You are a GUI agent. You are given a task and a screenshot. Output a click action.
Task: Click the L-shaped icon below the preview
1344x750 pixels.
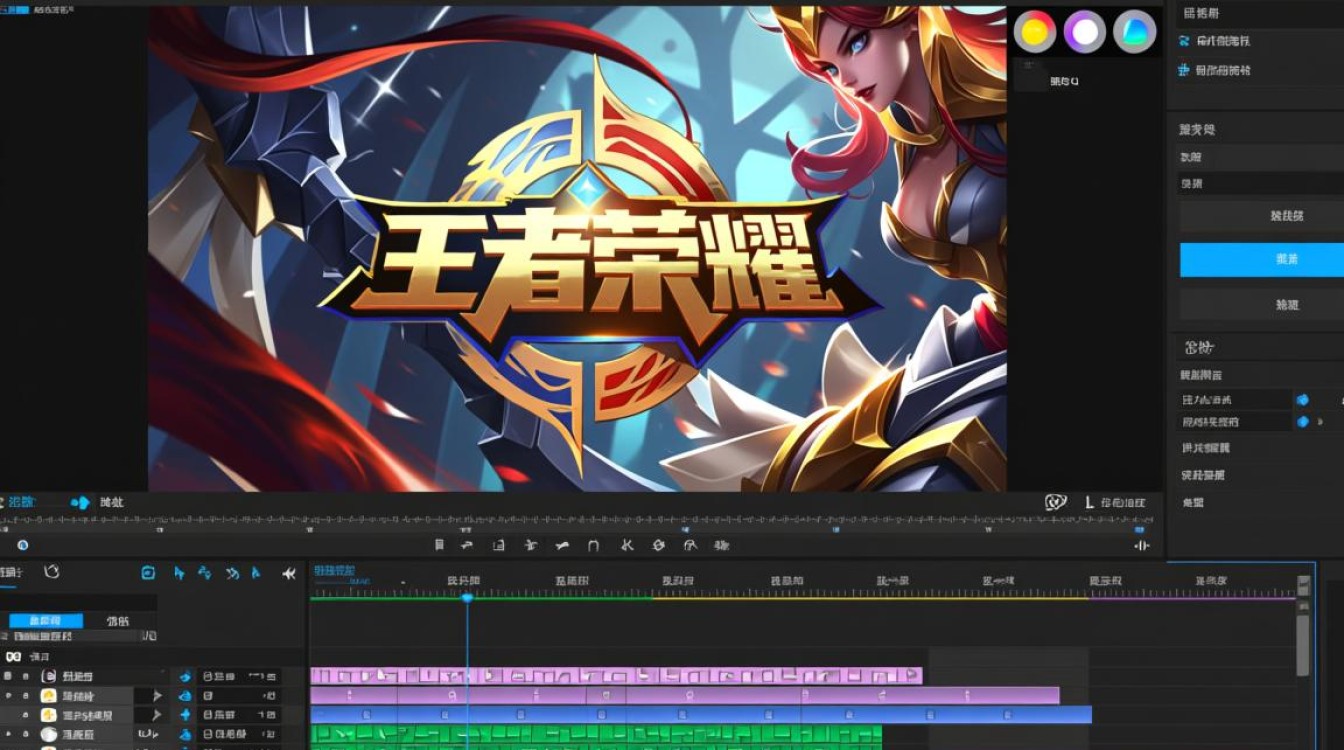[x=1089, y=503]
